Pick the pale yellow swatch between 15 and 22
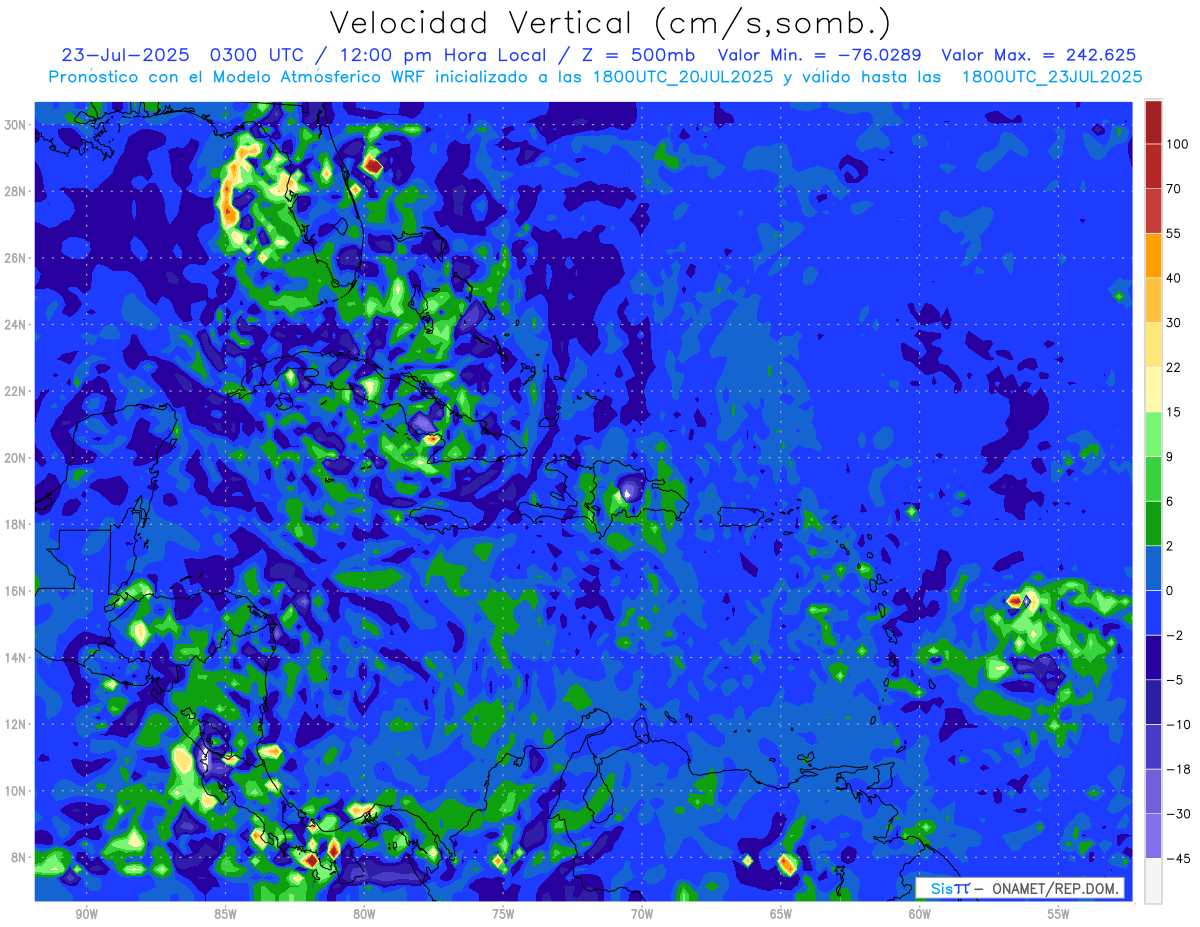The height and width of the screenshot is (927, 1200). 1153,389
